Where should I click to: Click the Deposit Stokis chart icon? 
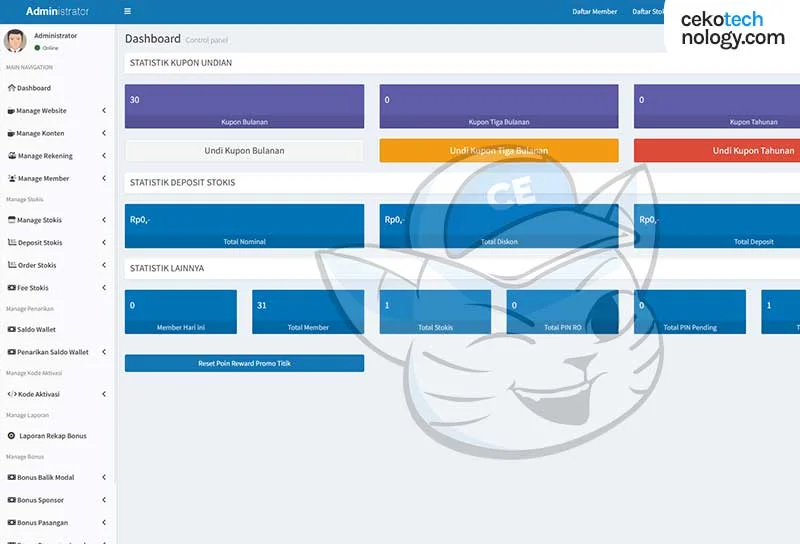[12, 242]
